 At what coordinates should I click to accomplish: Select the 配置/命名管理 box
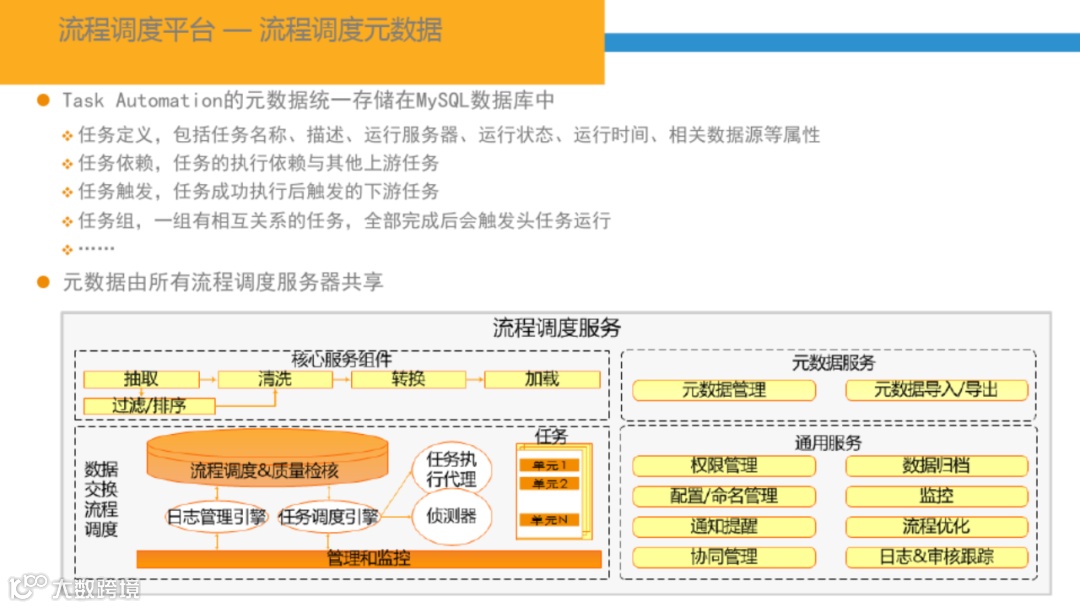point(724,496)
